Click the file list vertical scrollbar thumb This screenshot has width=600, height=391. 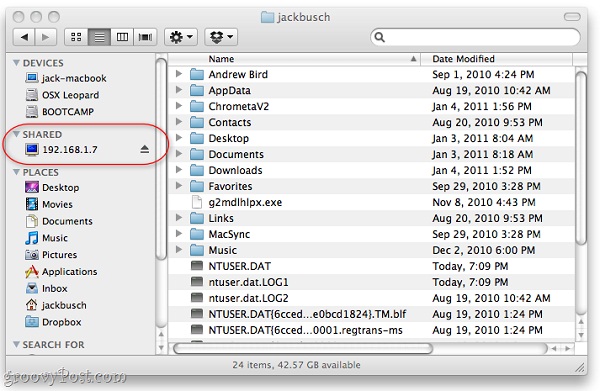click(581, 158)
